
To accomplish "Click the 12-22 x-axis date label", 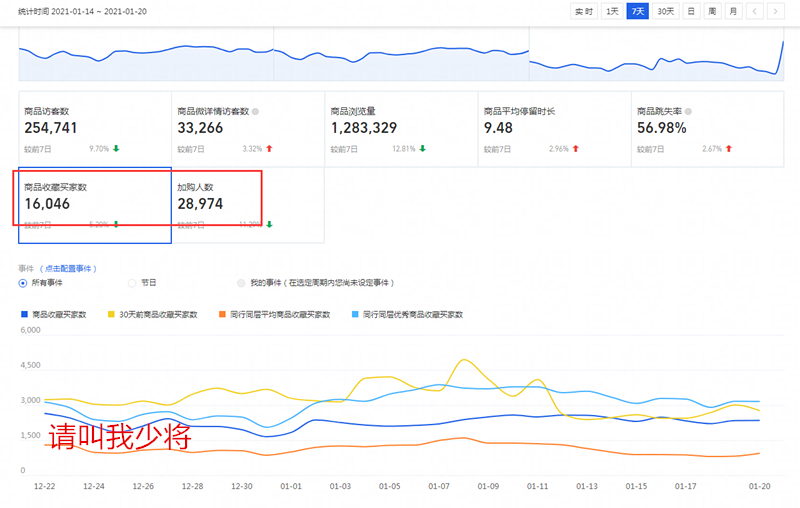I will pyautogui.click(x=44, y=487).
